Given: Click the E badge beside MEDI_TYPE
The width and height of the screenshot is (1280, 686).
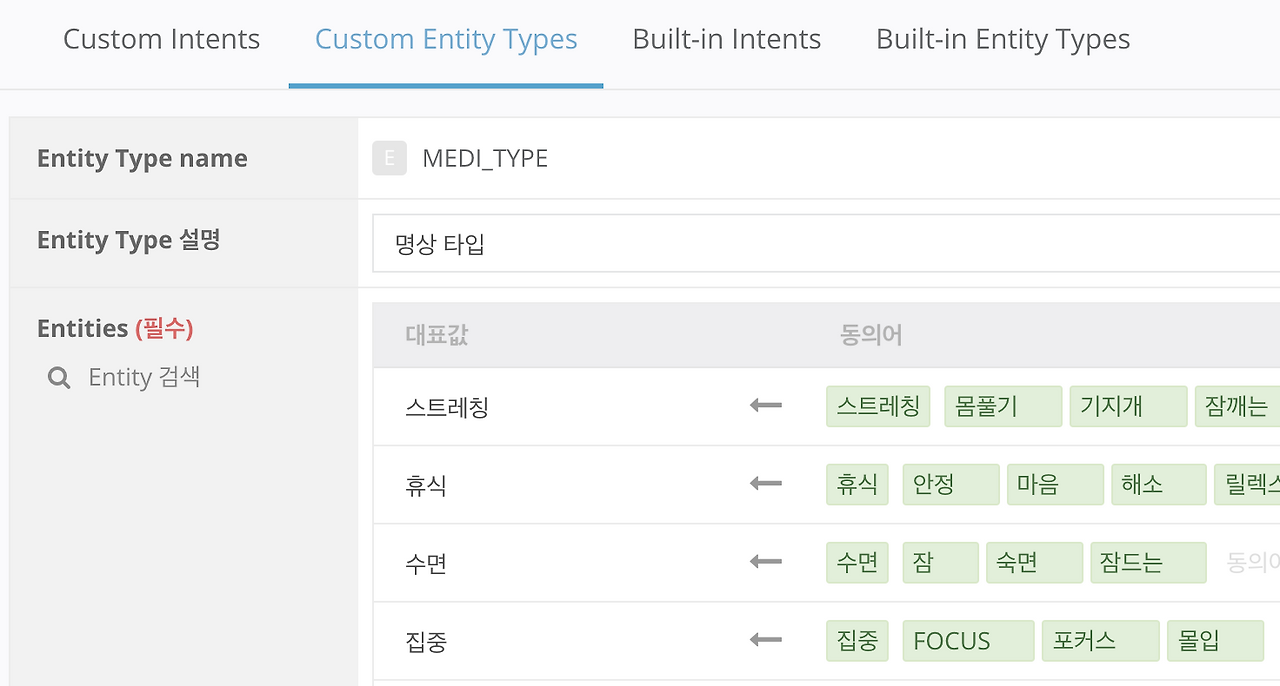Looking at the screenshot, I should [x=389, y=158].
